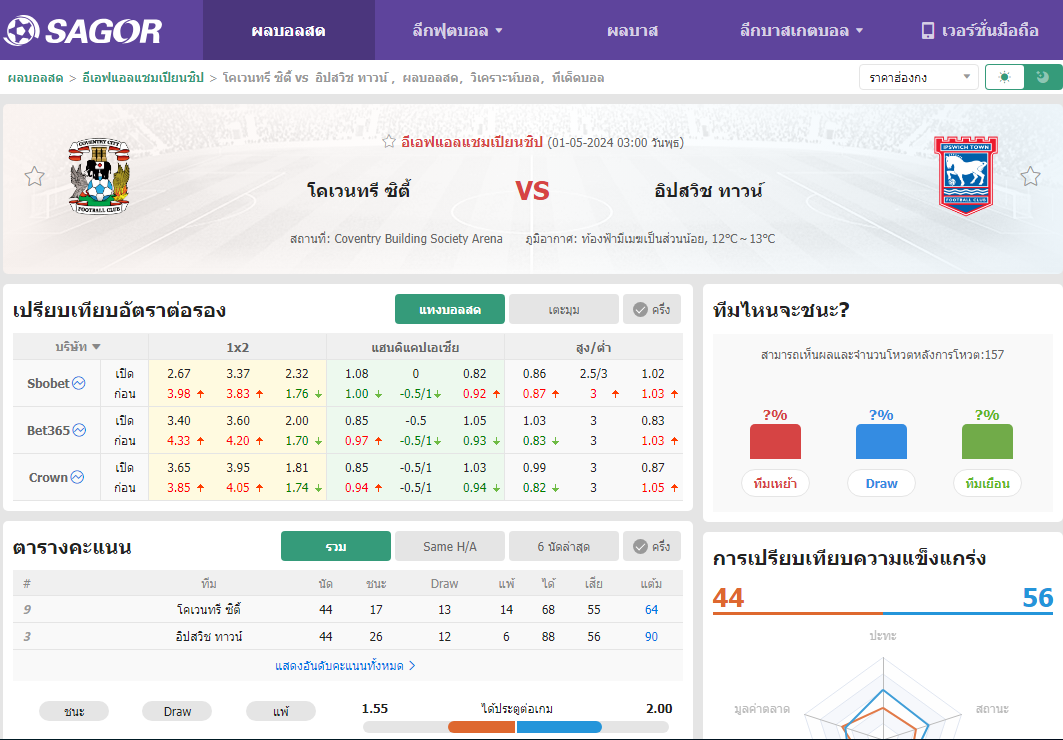1063x740 pixels.
Task: Select the แทงบอลสด tab
Action: point(449,310)
